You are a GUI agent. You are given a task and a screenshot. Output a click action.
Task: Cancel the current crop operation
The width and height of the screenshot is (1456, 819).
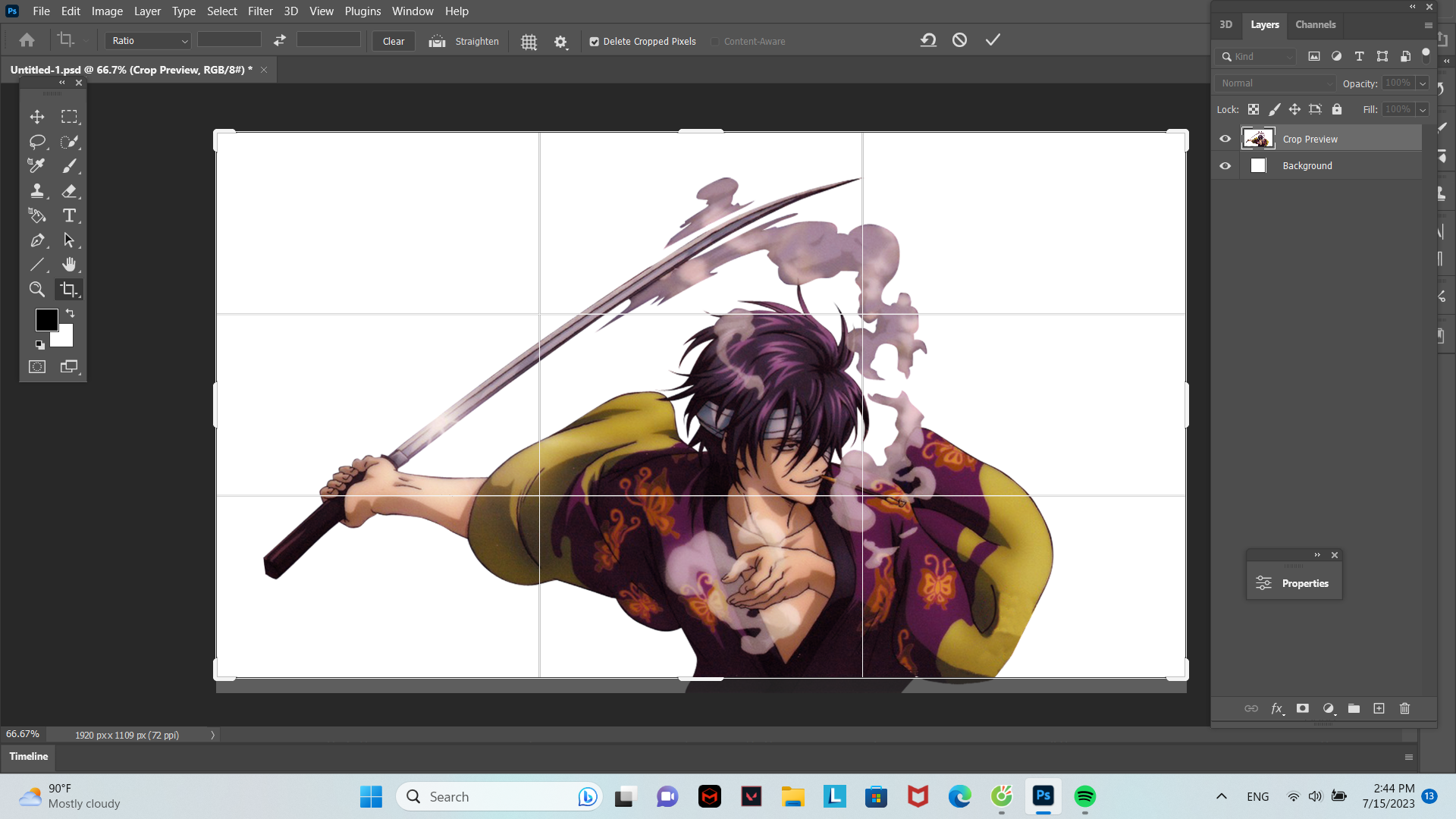[959, 40]
